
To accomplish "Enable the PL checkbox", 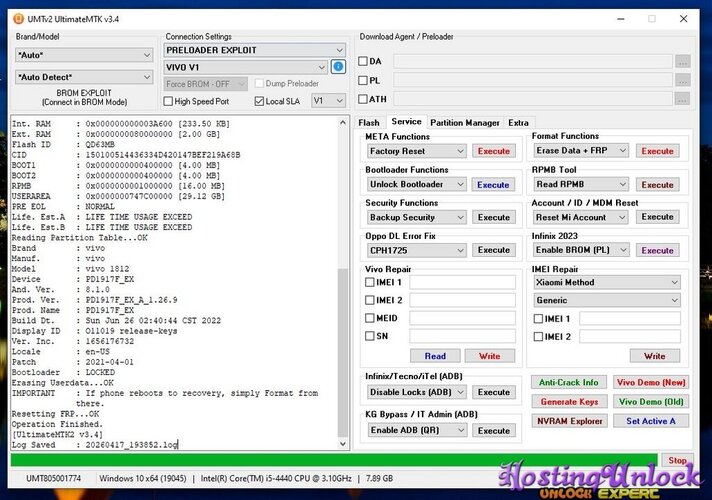I will 363,80.
